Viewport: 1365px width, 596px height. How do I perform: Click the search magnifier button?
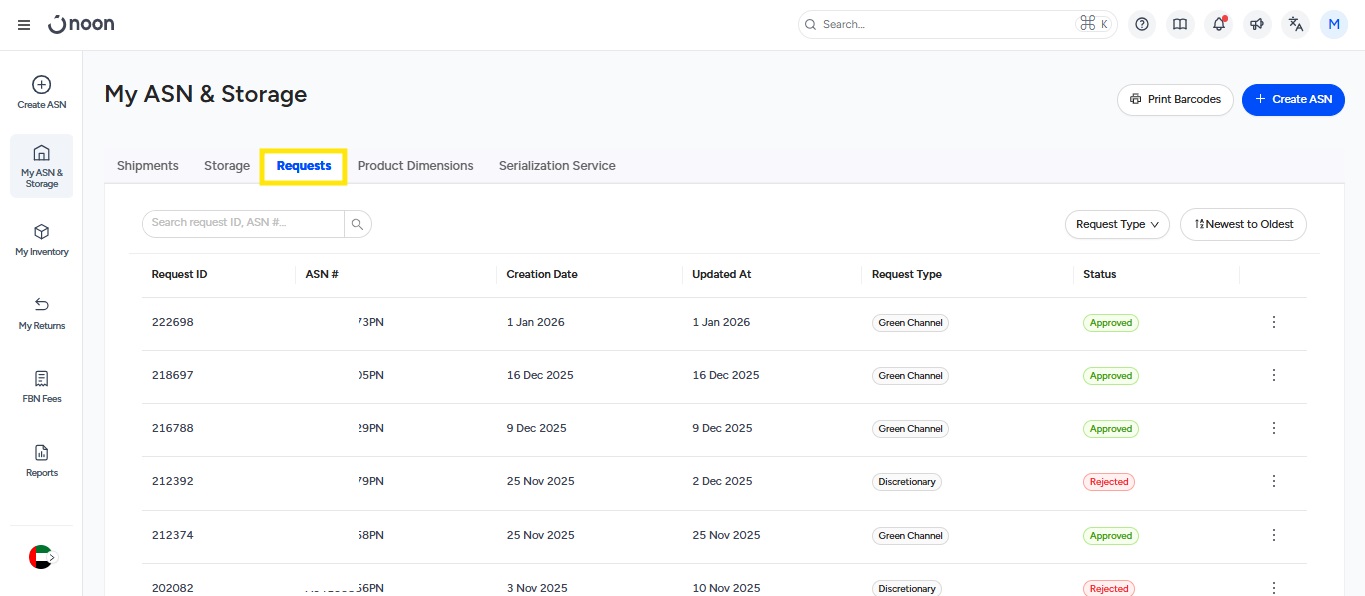tap(357, 224)
